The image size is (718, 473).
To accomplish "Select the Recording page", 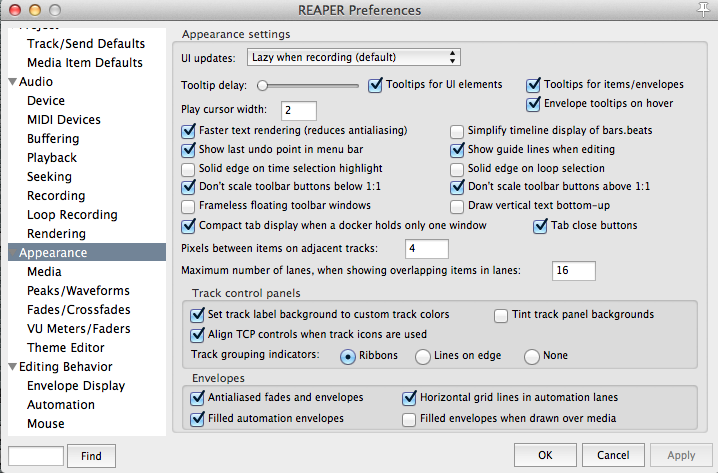I will coord(56,196).
